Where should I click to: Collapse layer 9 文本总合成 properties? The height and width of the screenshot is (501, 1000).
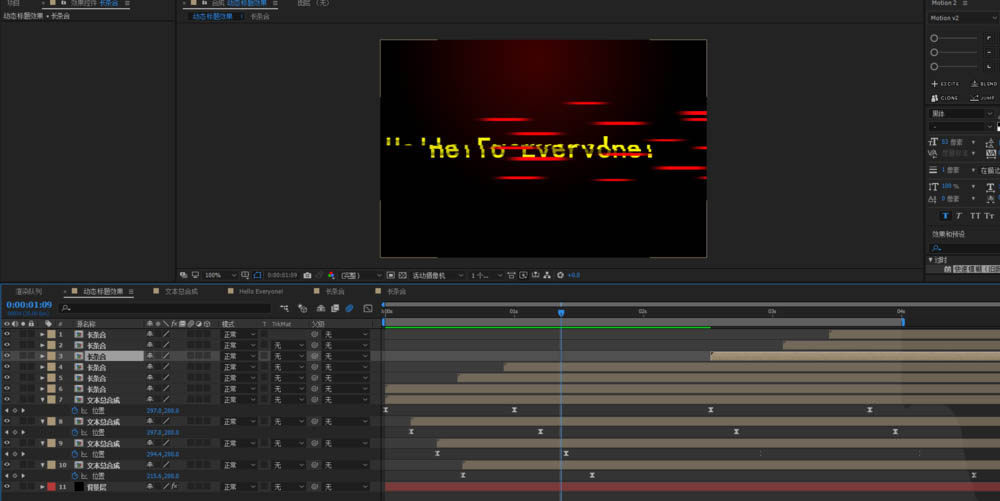point(42,443)
